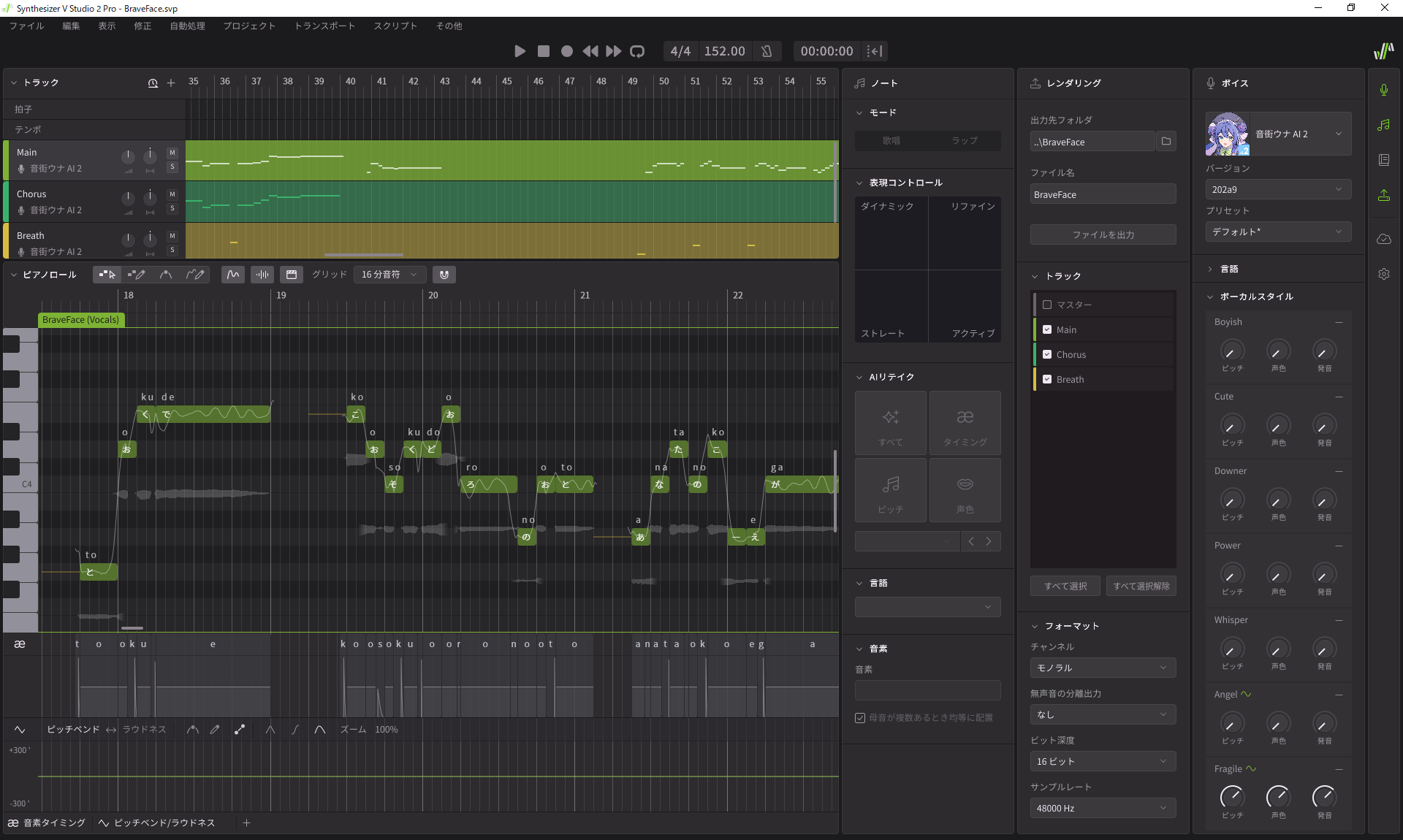Open the 編集 menu
The image size is (1403, 840).
coord(71,26)
